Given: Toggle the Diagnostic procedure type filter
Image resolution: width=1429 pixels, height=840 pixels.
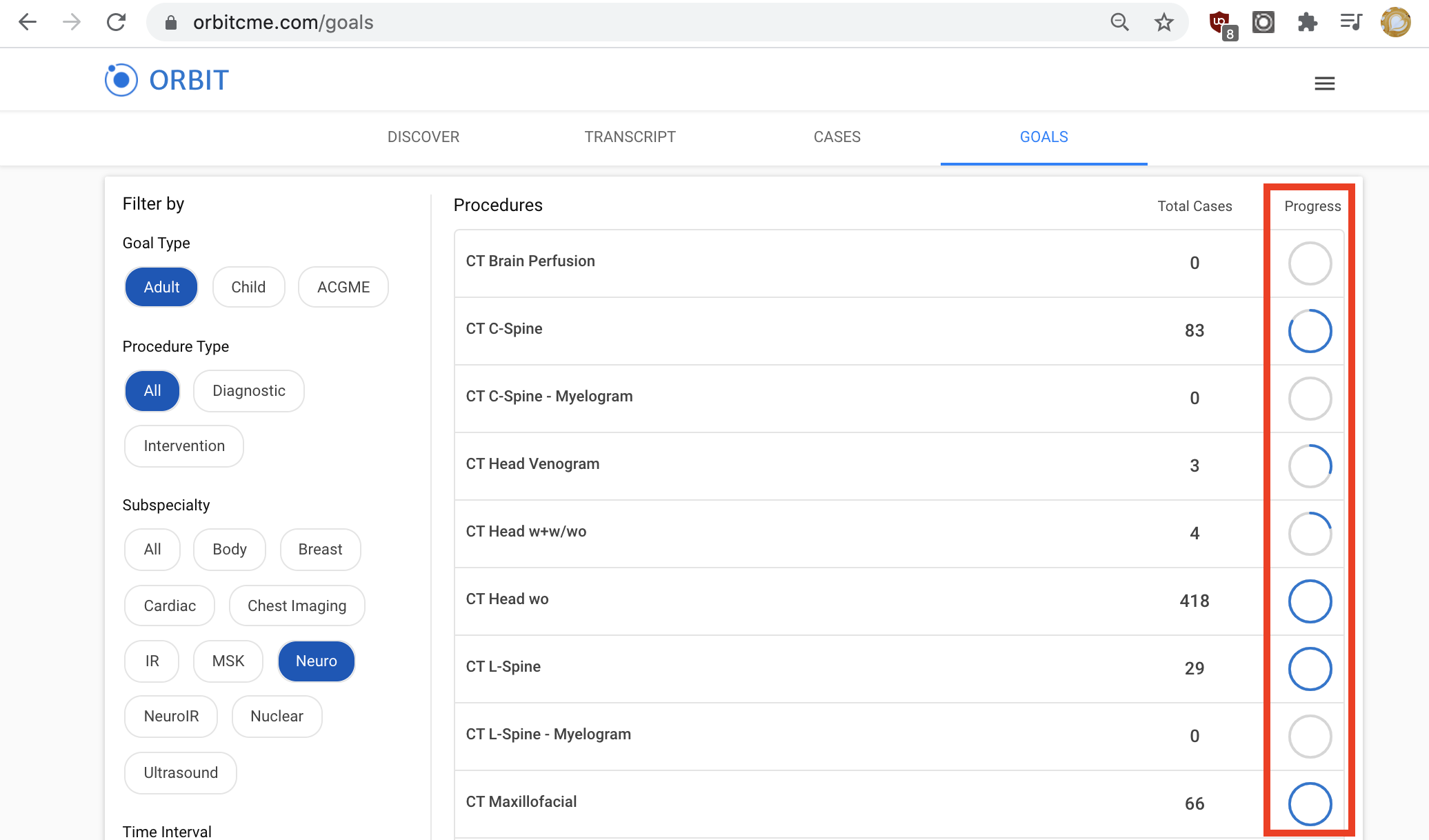Looking at the screenshot, I should pos(249,390).
